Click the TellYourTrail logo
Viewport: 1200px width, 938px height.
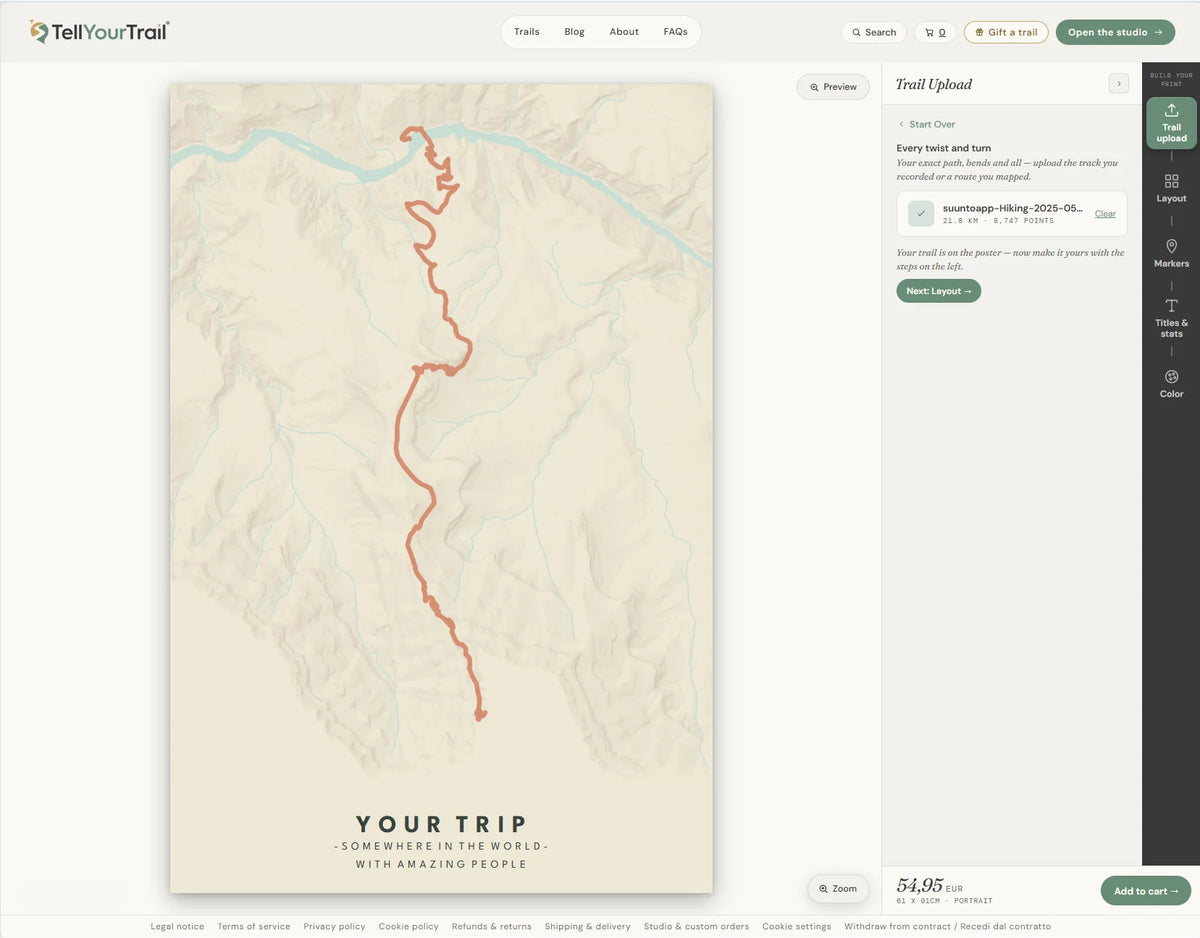pos(100,32)
